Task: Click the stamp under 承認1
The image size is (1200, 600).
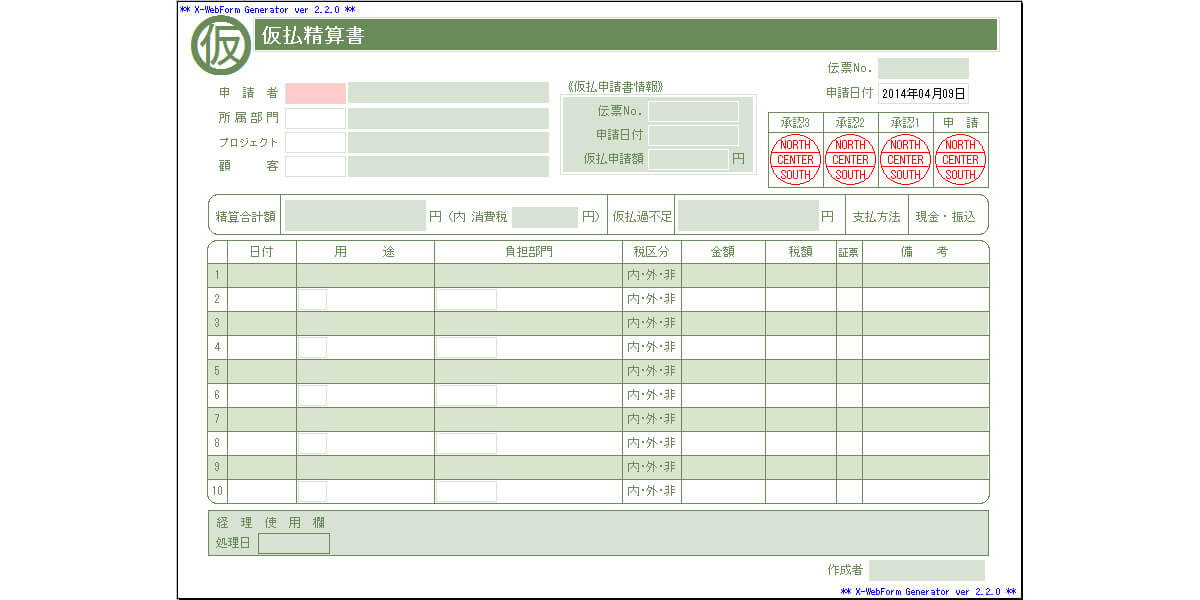Action: click(905, 160)
